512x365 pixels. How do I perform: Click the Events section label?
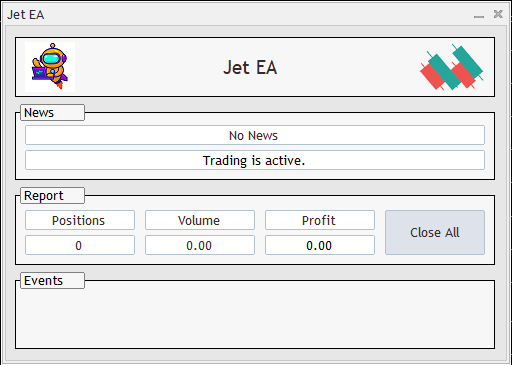coord(52,280)
